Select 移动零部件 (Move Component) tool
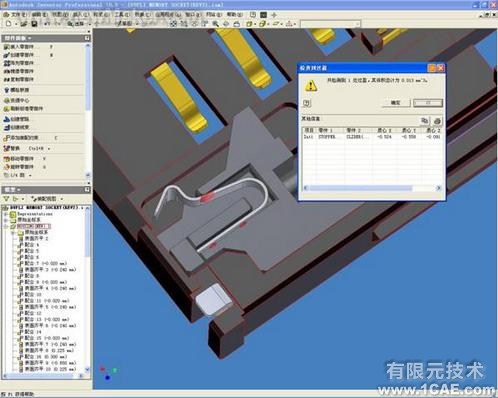Image resolution: width=498 pixels, height=398 pixels. [x=19, y=159]
